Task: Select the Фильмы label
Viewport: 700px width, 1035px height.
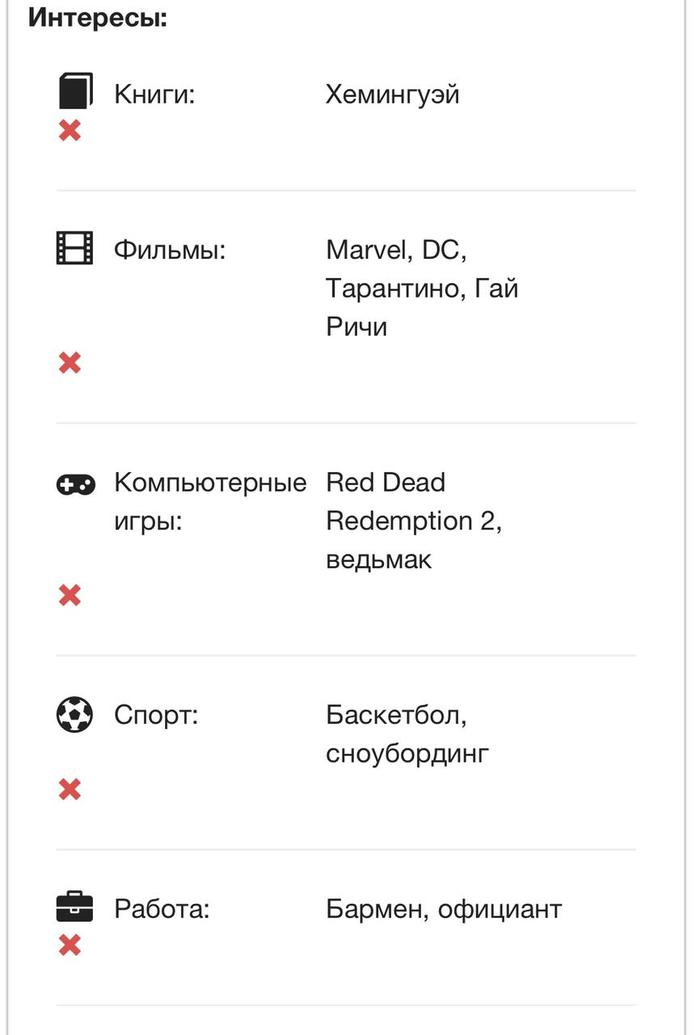Action: [170, 249]
